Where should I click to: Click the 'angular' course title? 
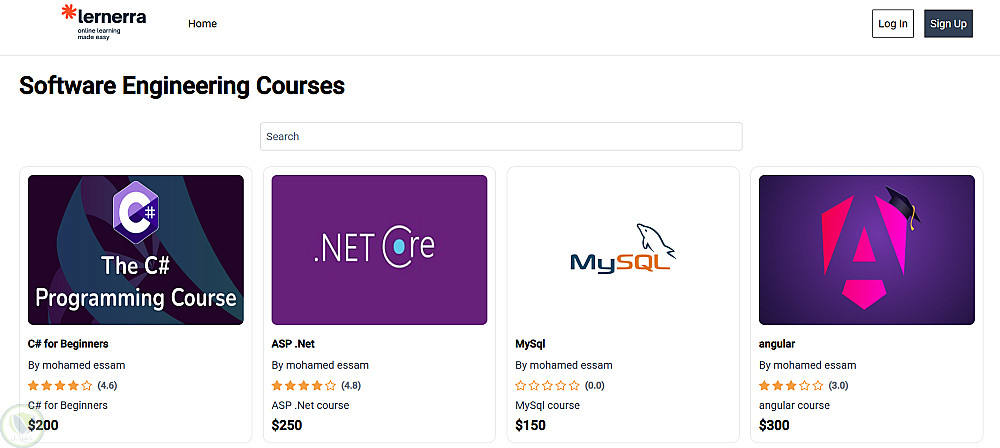(777, 344)
